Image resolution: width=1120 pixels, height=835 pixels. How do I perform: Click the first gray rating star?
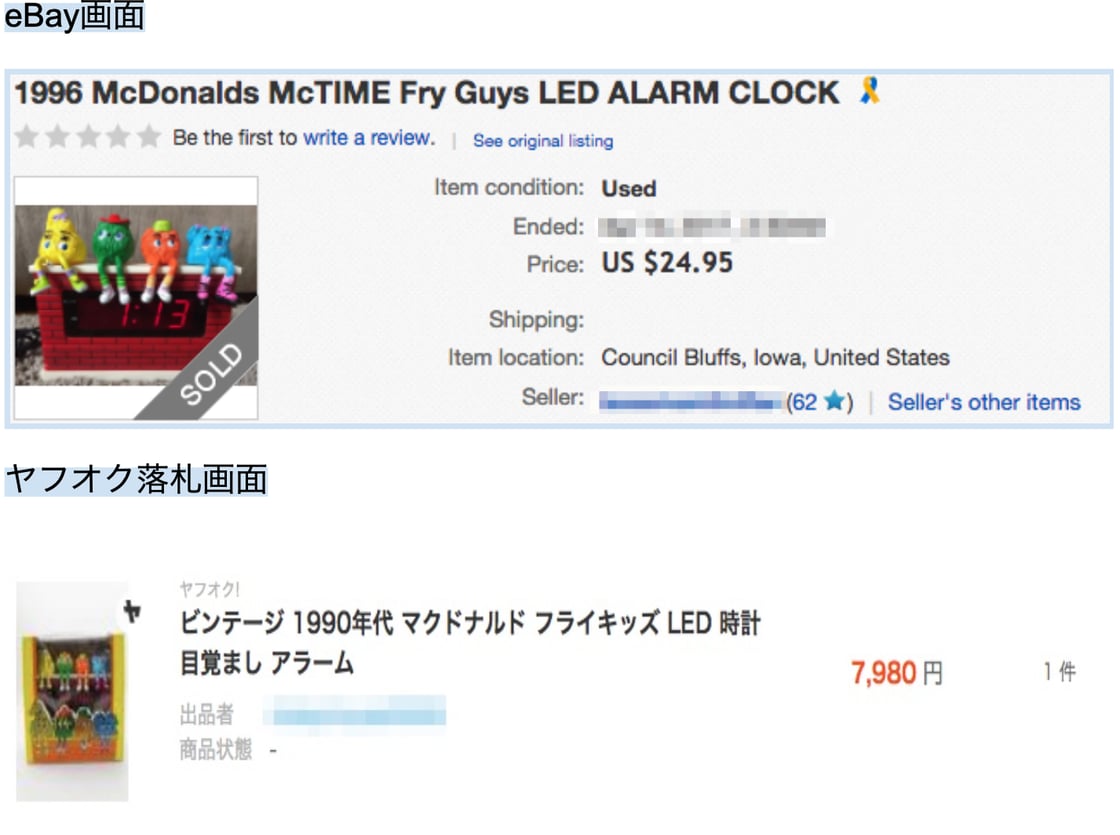point(26,137)
